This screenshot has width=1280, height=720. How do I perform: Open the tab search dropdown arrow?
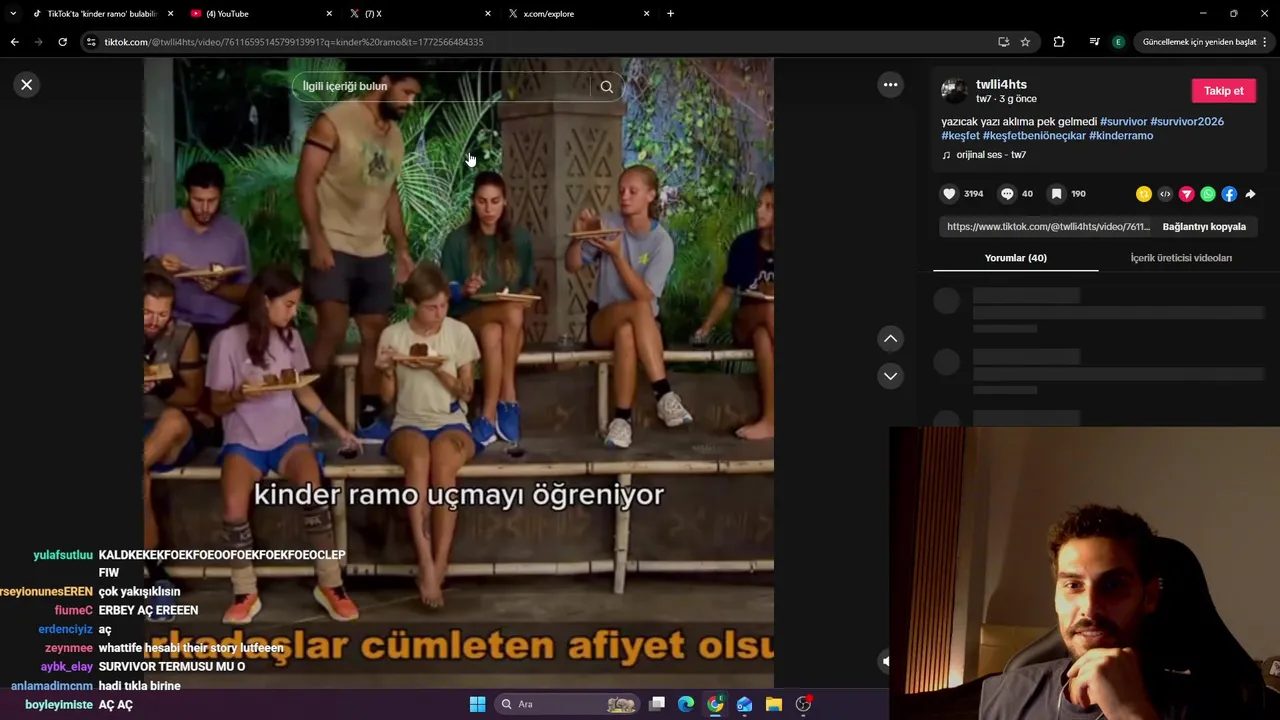pos(12,14)
